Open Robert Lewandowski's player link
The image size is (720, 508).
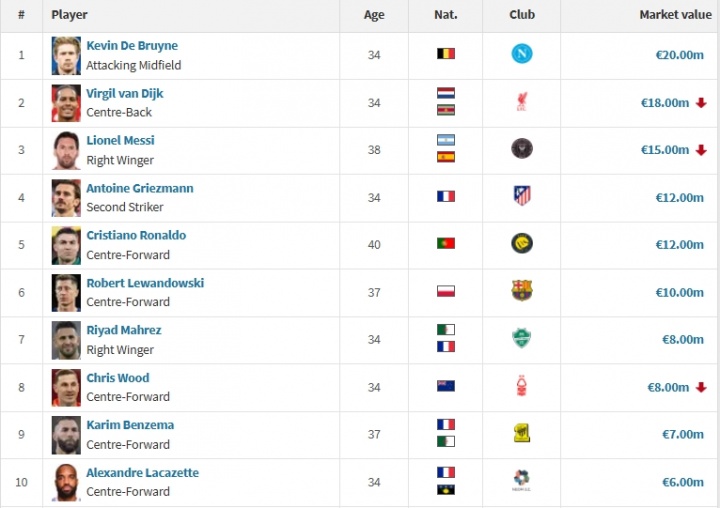[145, 283]
